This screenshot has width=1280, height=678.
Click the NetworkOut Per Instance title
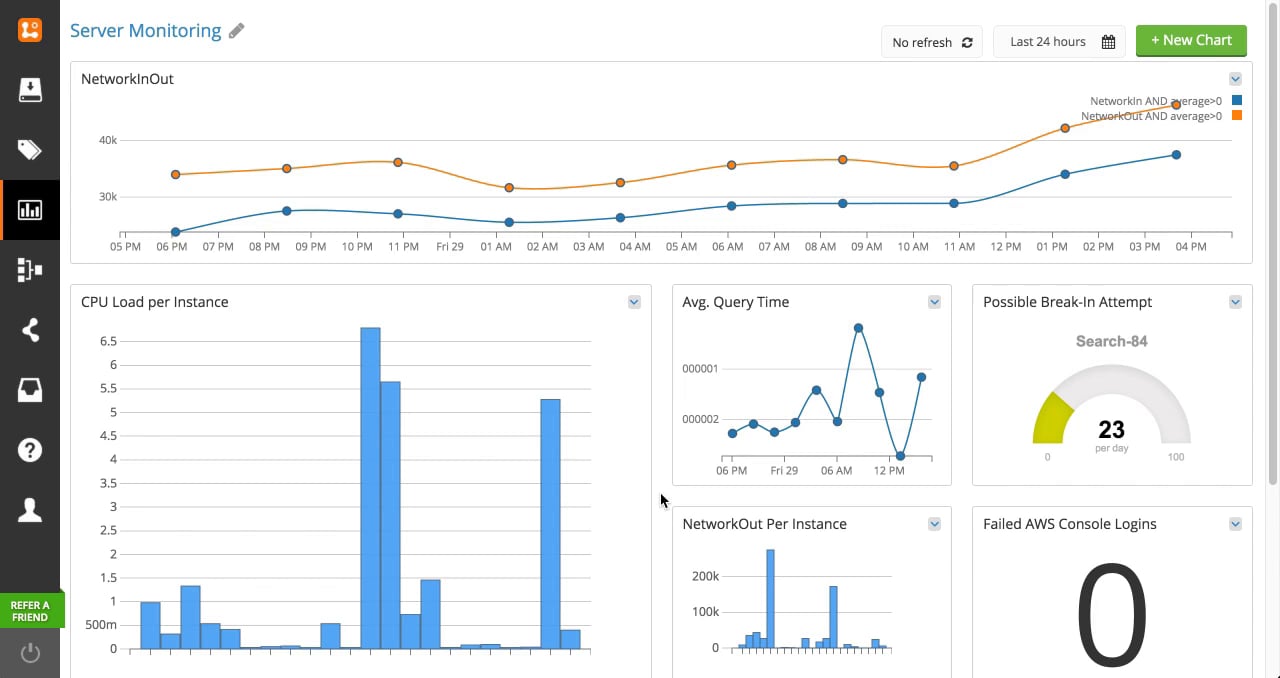click(x=764, y=524)
